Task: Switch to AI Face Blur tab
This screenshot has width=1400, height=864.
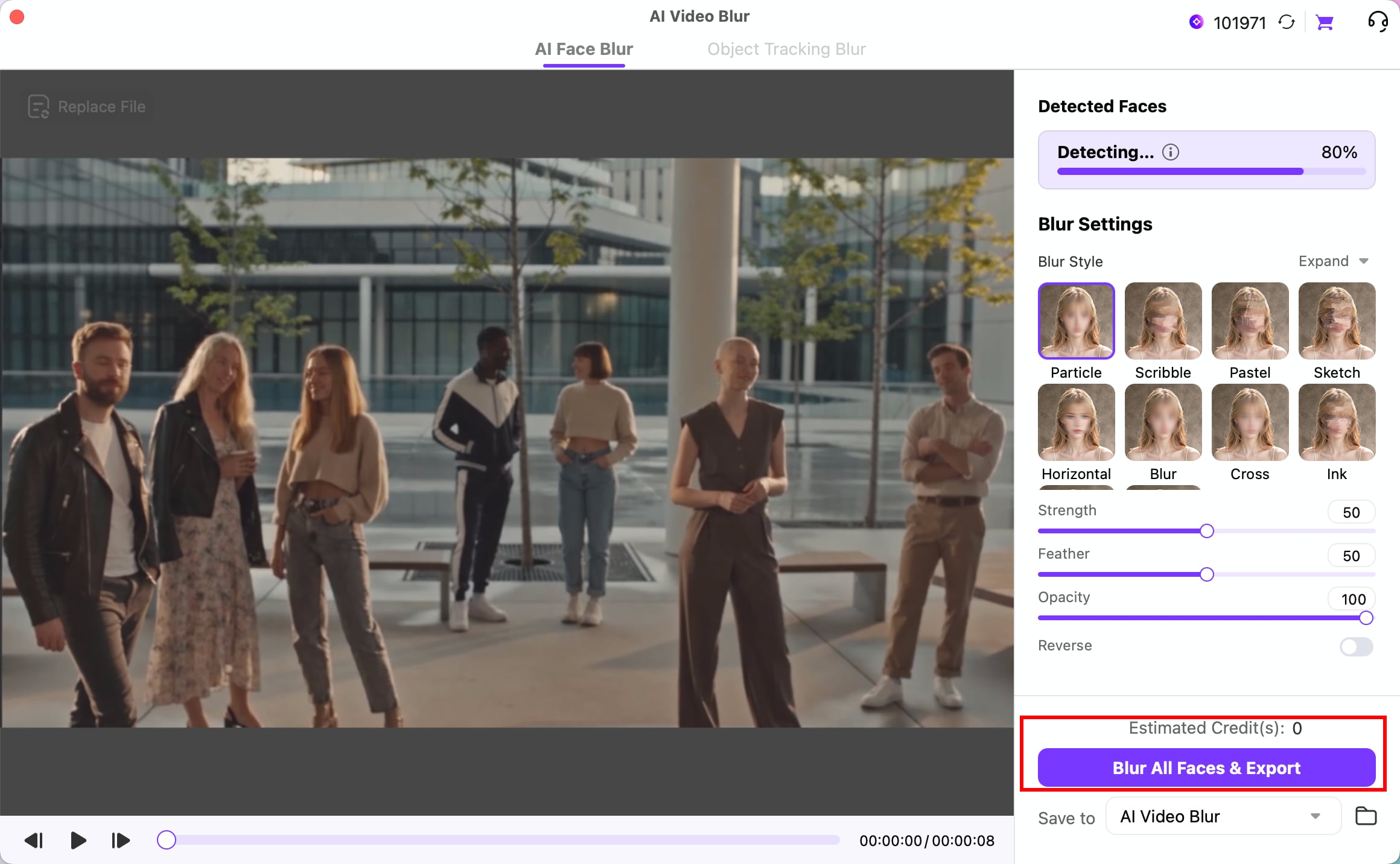Action: [584, 49]
